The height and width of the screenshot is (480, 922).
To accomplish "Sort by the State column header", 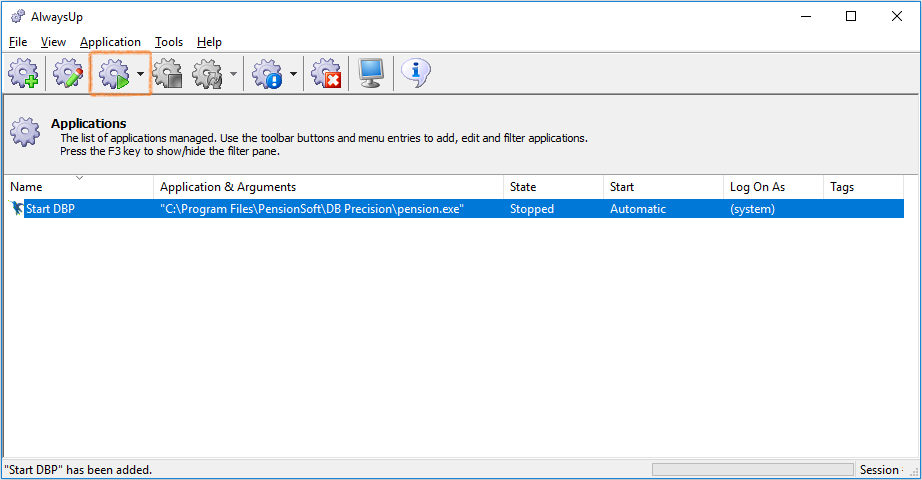I will pyautogui.click(x=553, y=187).
